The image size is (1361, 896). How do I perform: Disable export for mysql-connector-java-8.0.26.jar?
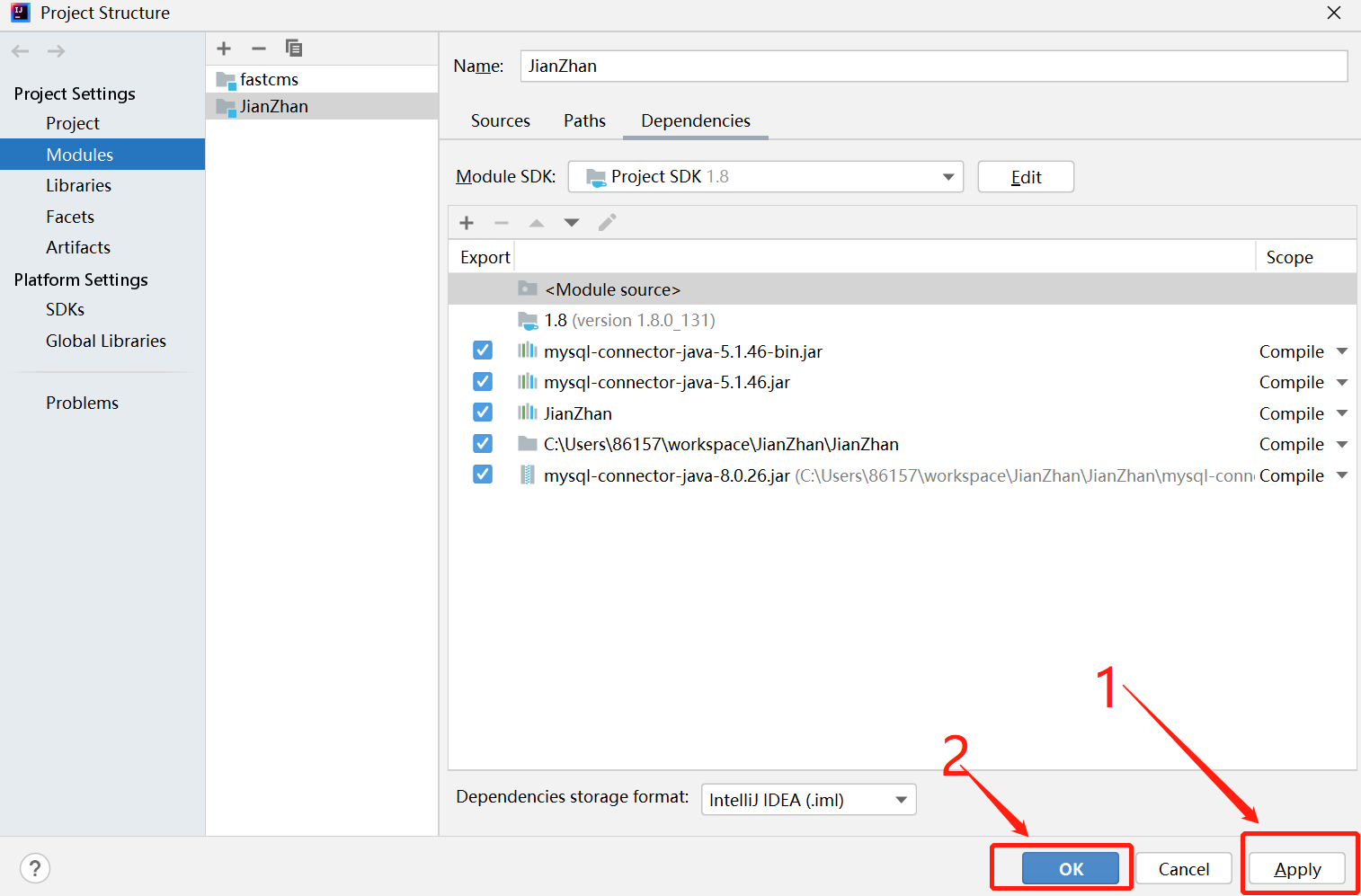(x=483, y=474)
